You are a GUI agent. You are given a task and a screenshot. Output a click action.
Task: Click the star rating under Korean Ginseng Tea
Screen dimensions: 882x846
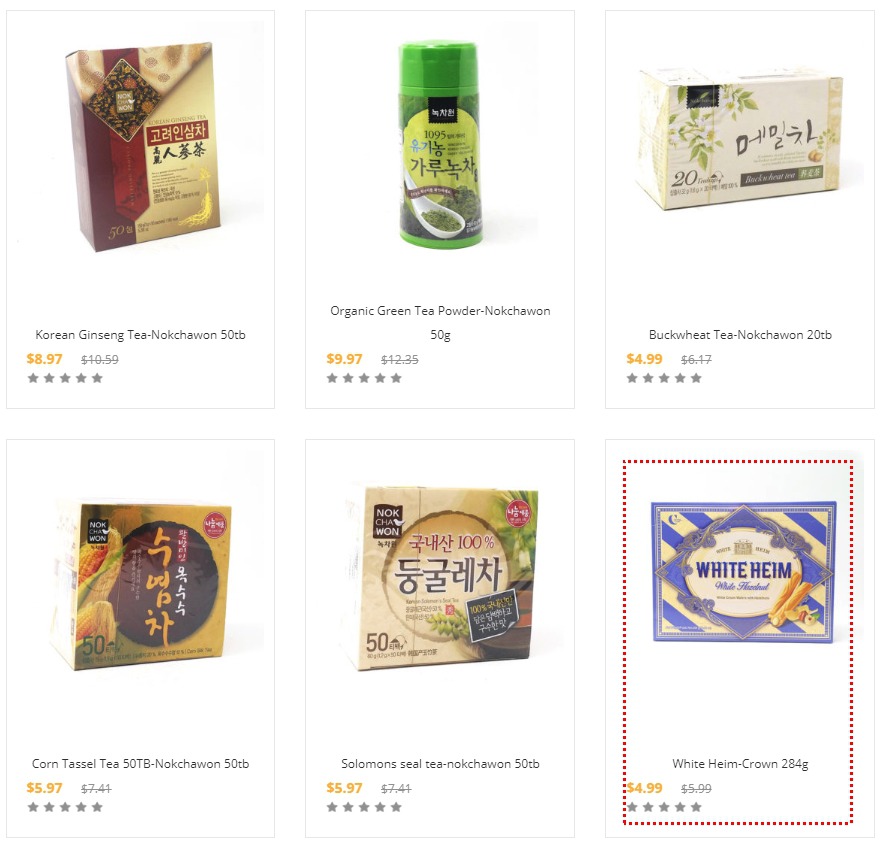[65, 378]
